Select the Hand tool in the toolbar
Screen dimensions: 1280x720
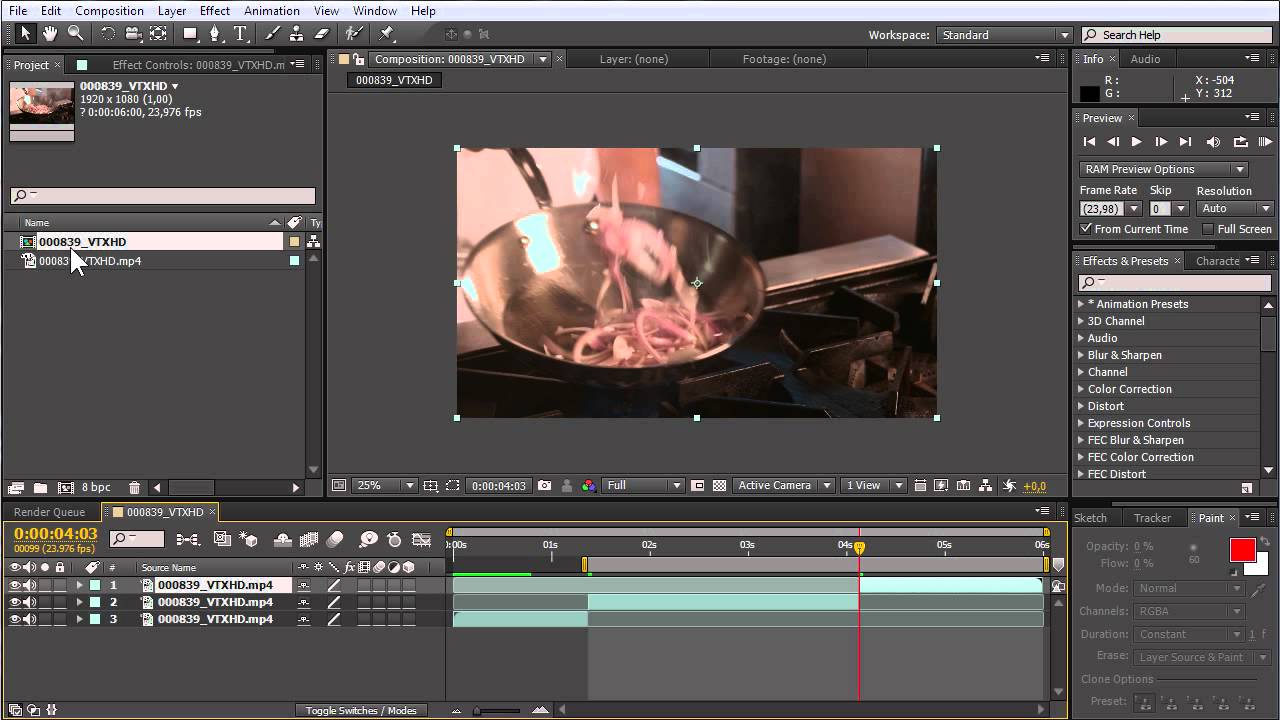pyautogui.click(x=49, y=33)
